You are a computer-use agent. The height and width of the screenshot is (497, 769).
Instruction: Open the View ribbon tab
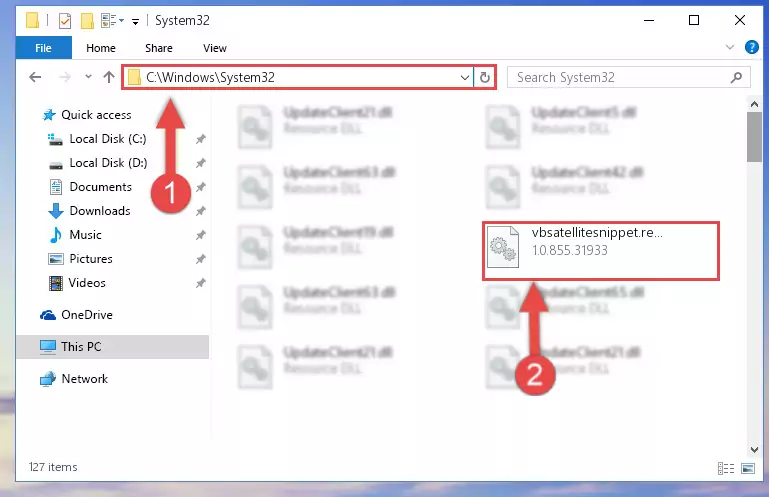pyautogui.click(x=215, y=48)
